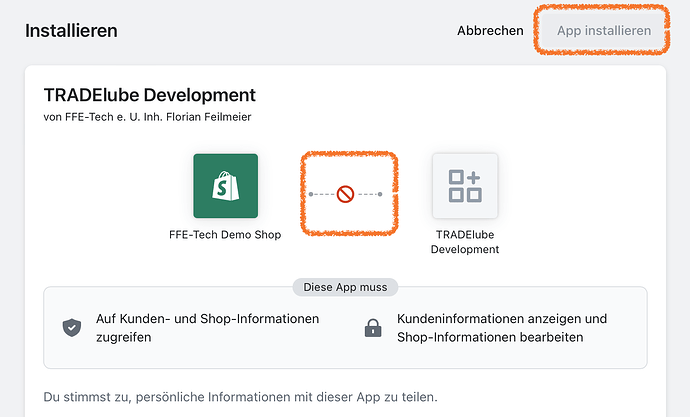Click the dashed line left of the blocked icon

[324, 194]
